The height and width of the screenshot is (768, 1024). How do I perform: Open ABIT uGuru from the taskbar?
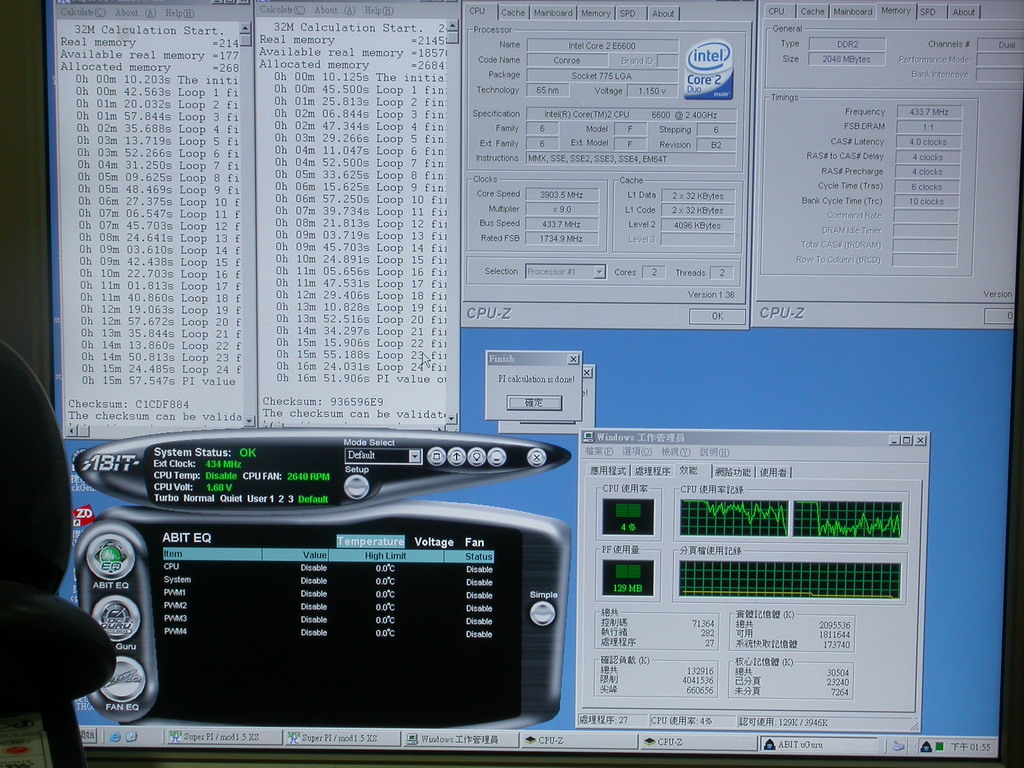[x=818, y=743]
